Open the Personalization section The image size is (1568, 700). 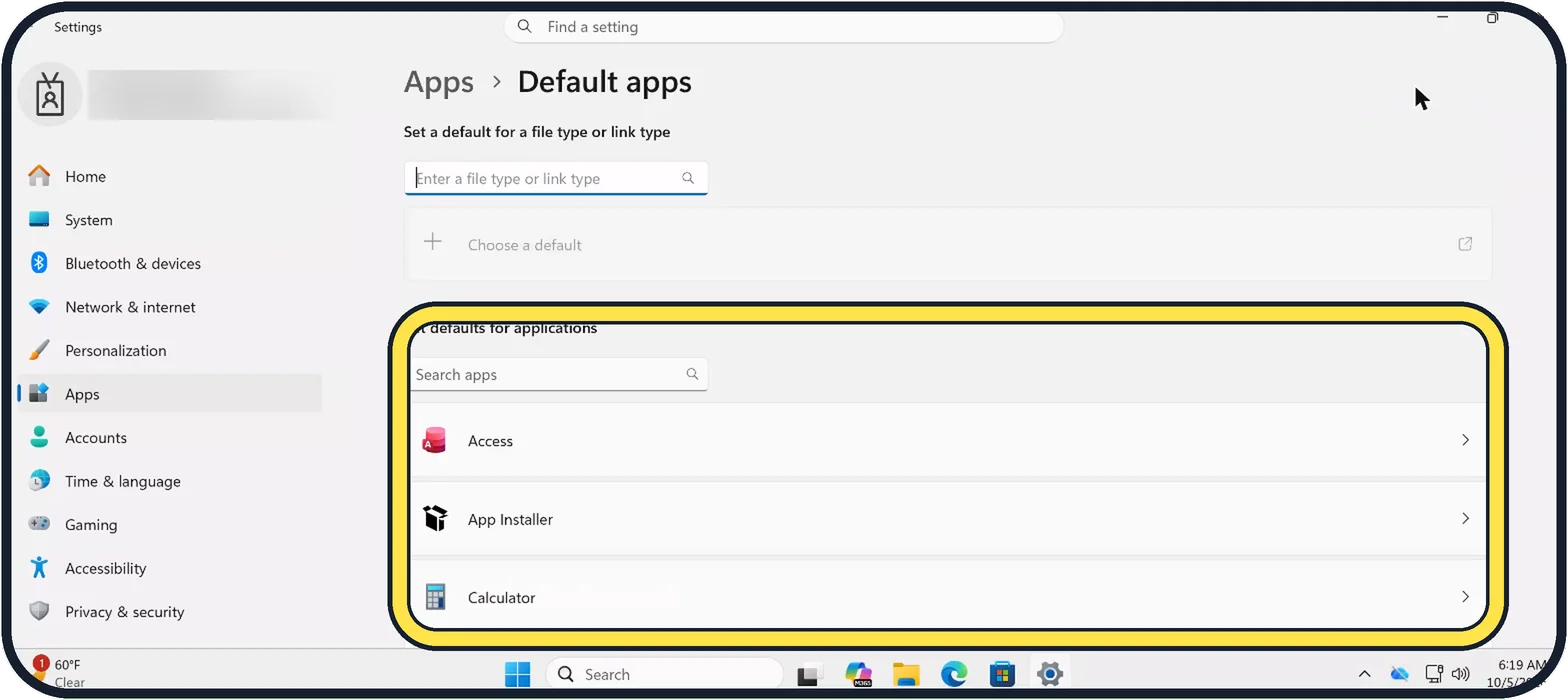click(170, 350)
